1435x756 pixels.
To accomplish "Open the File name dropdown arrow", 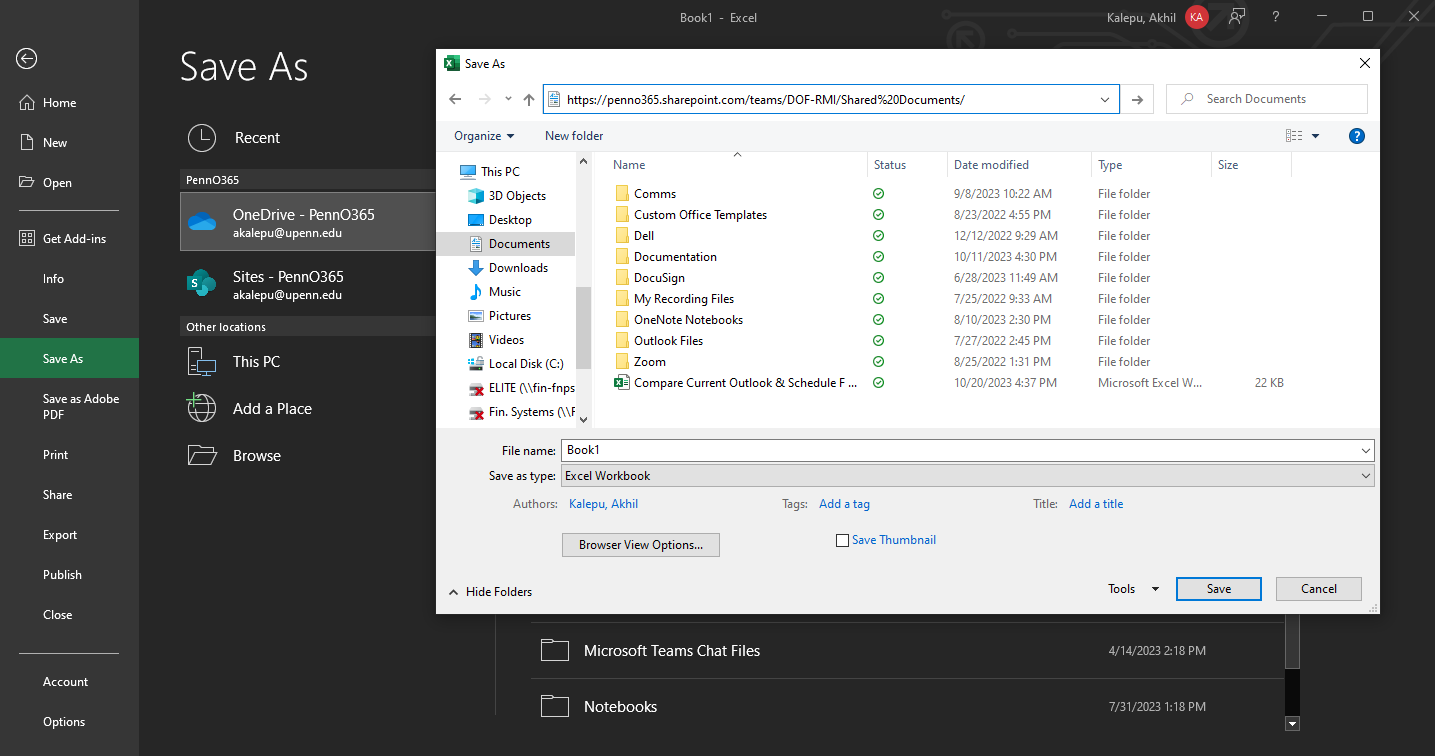I will point(1366,451).
